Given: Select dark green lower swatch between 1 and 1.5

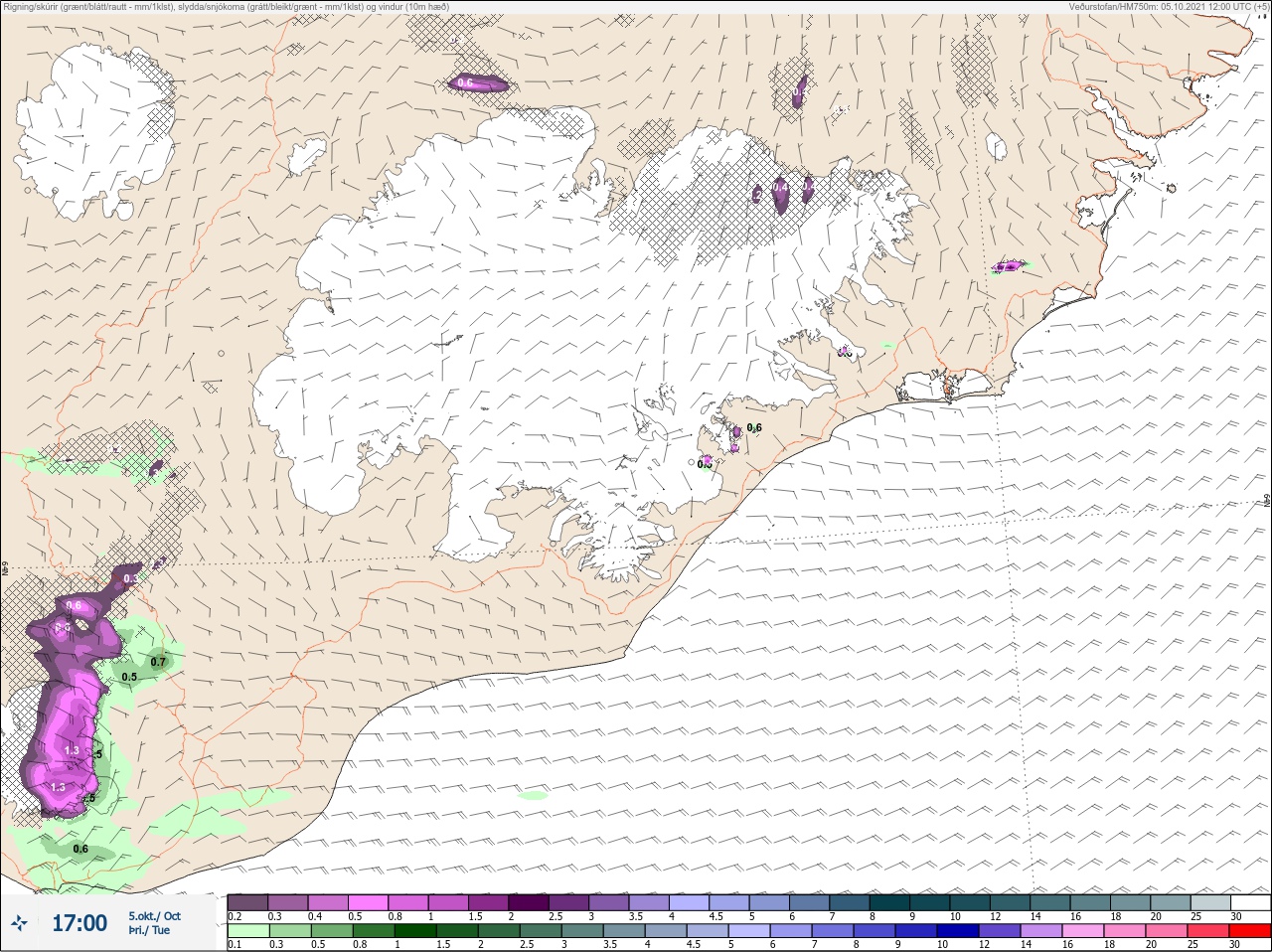Looking at the screenshot, I should [x=415, y=931].
